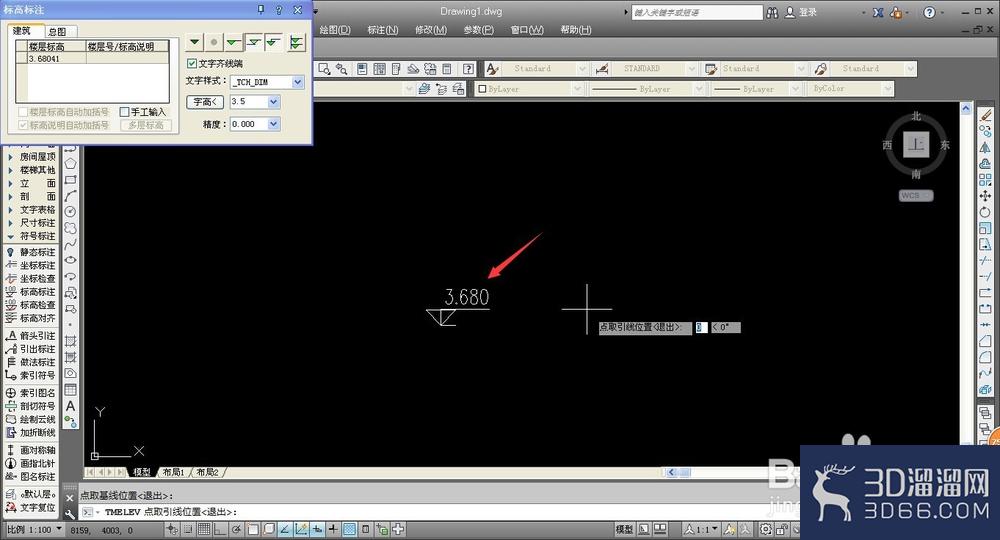
Task: Choose the hollow triangle with baseline style
Action: point(254,43)
